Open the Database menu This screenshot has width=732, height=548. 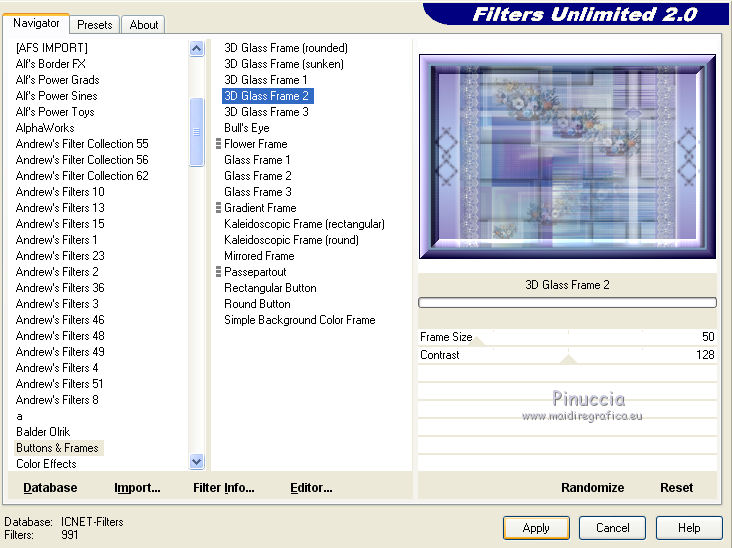[50, 488]
